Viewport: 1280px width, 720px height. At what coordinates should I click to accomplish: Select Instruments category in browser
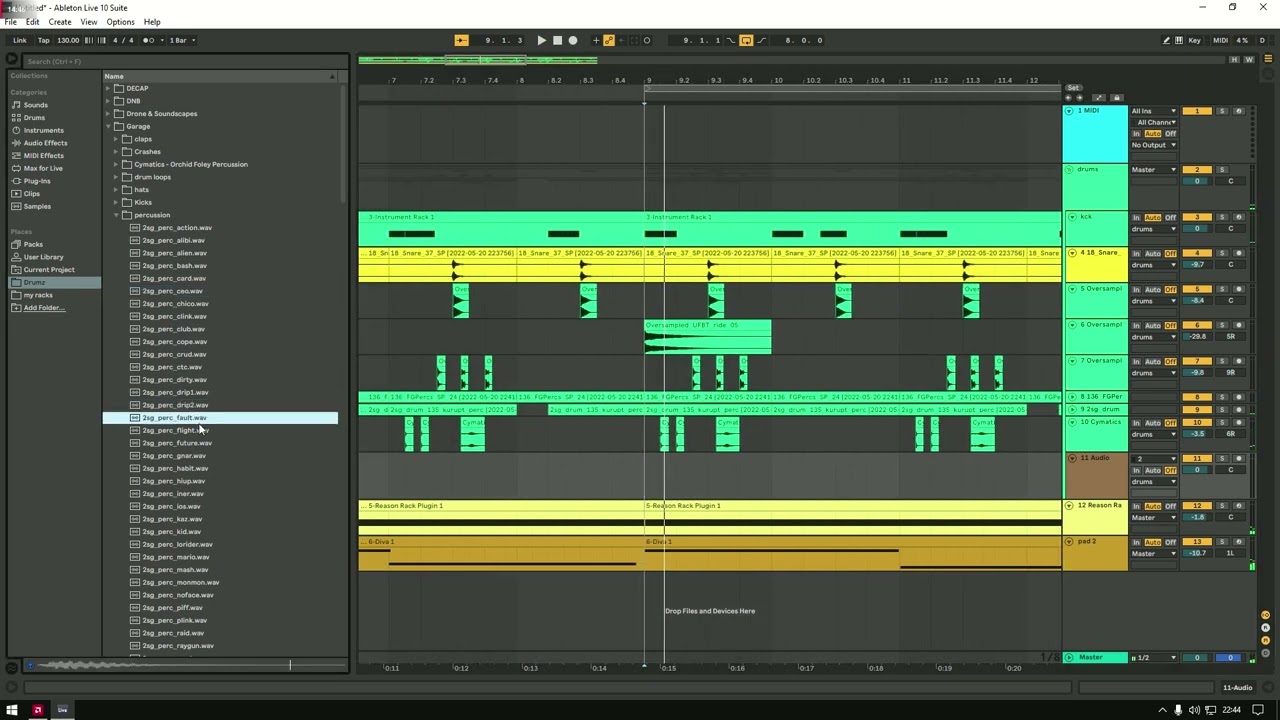point(43,130)
